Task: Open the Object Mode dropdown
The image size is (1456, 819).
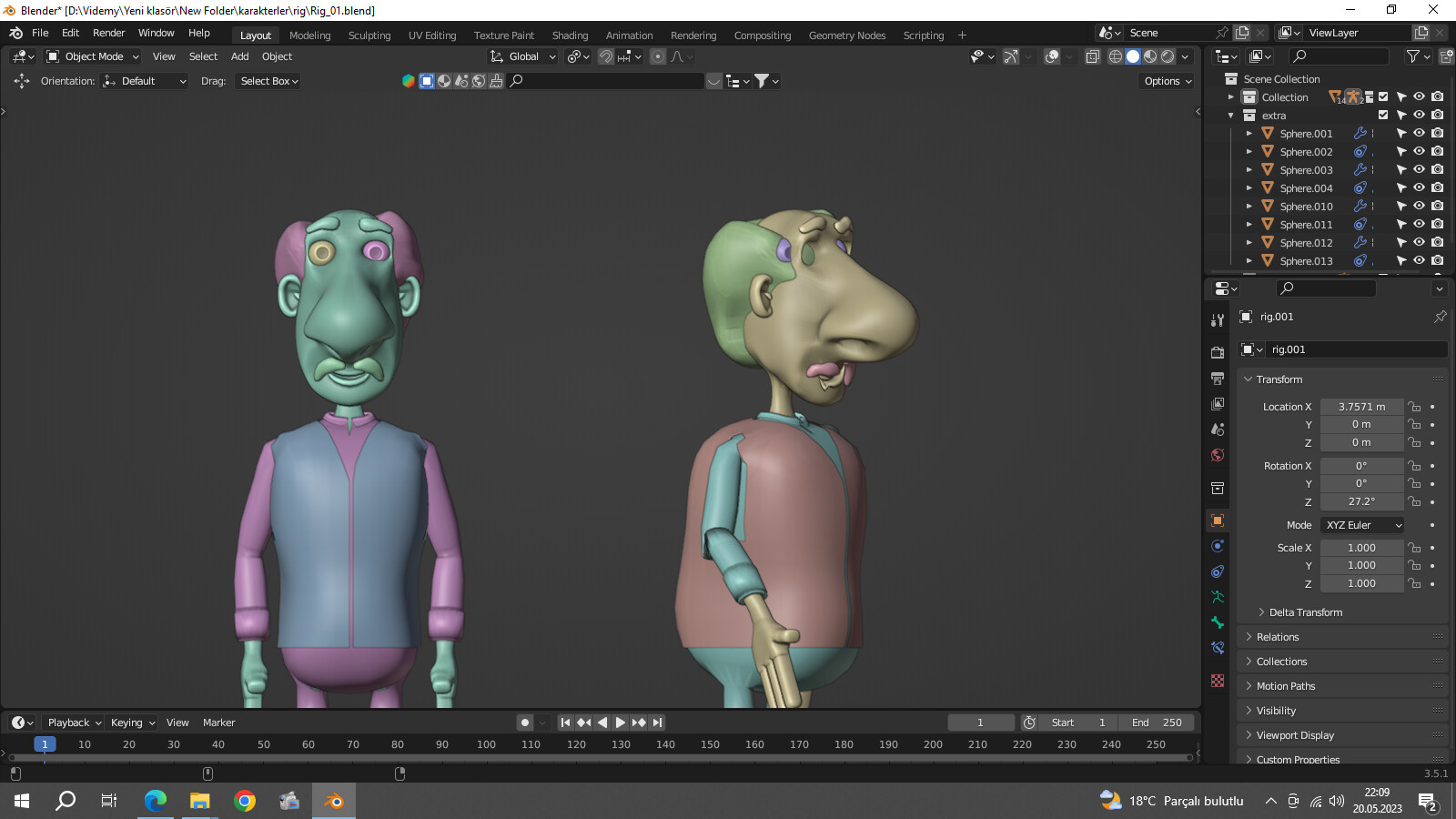Action: (91, 56)
